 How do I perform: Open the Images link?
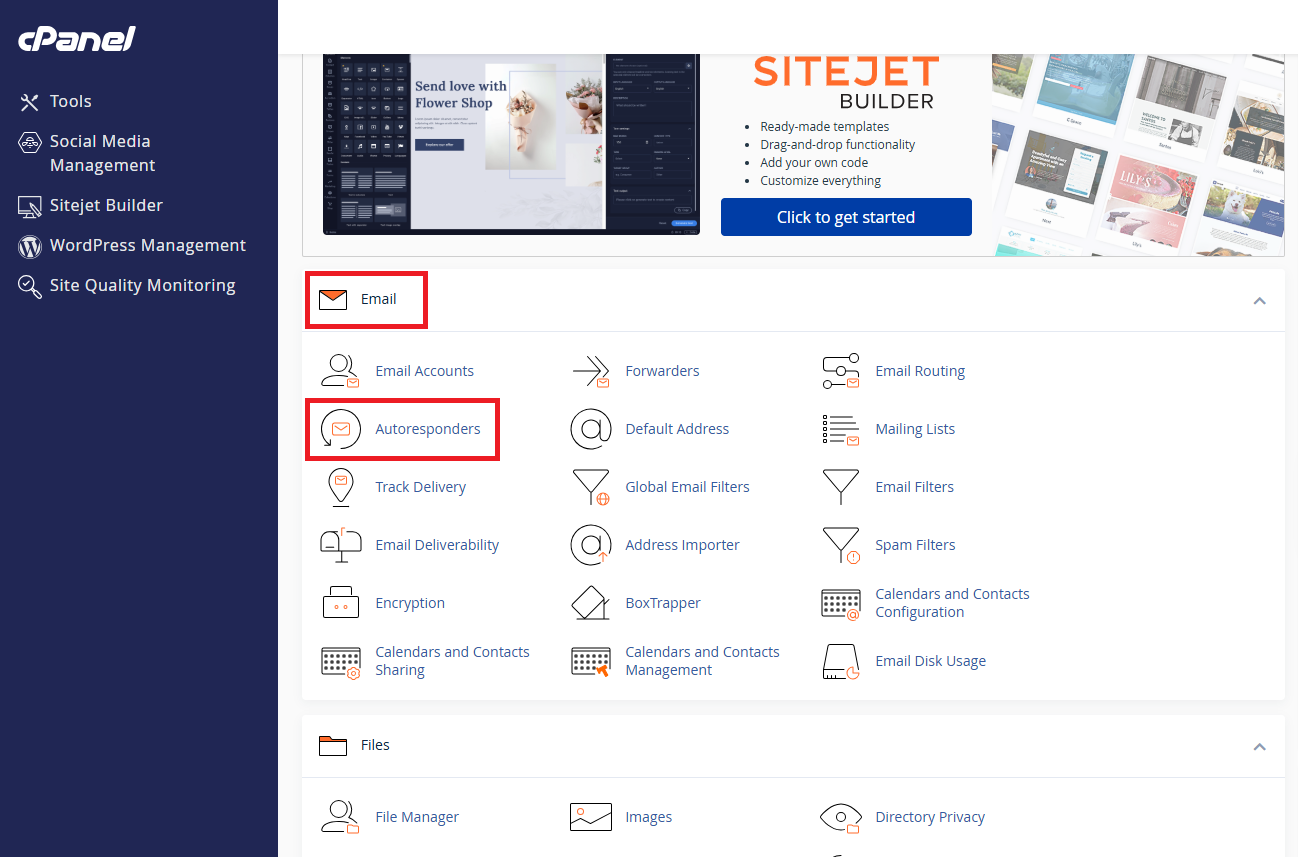(649, 817)
